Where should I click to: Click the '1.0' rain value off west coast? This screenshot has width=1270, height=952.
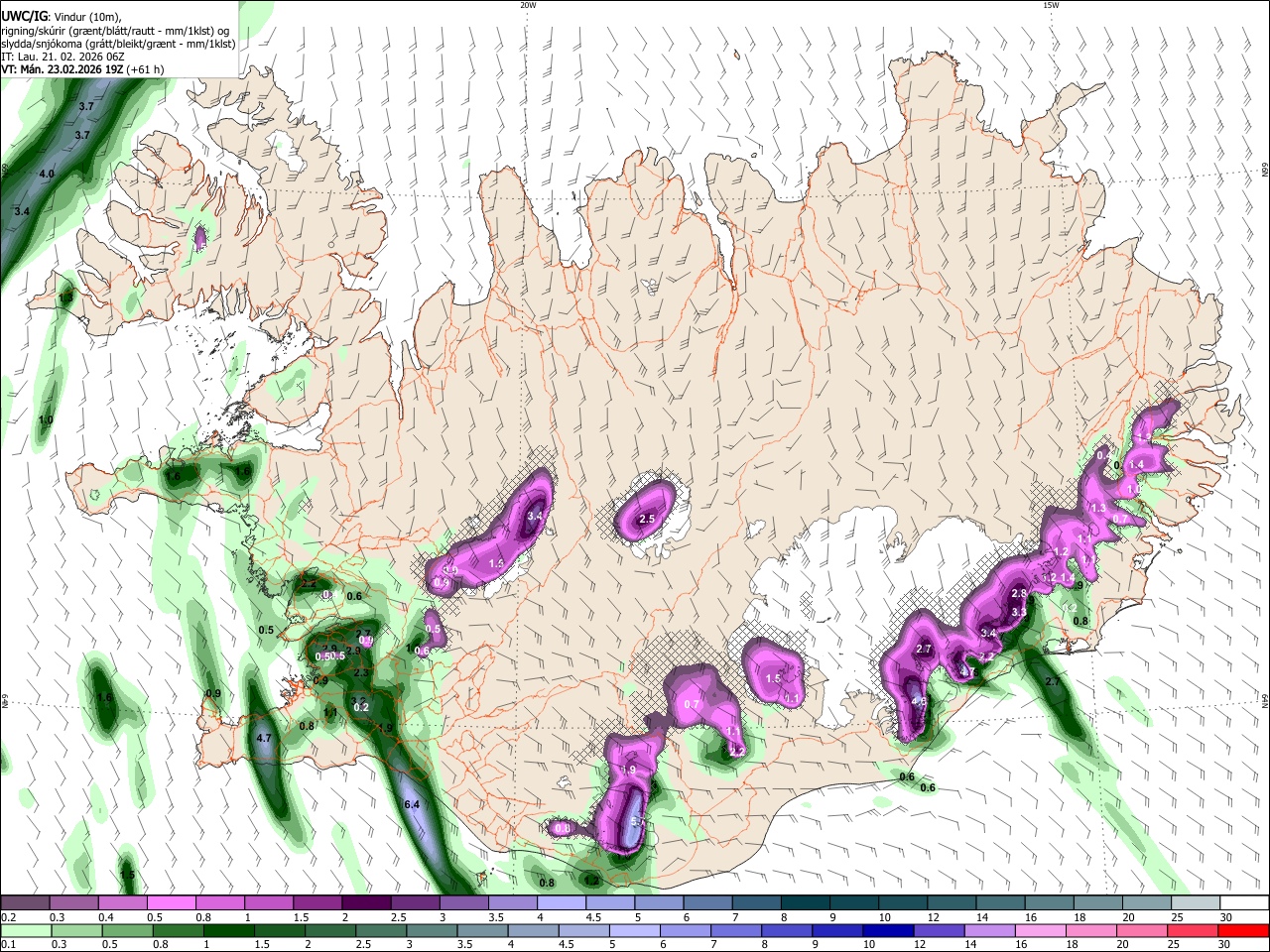(46, 420)
